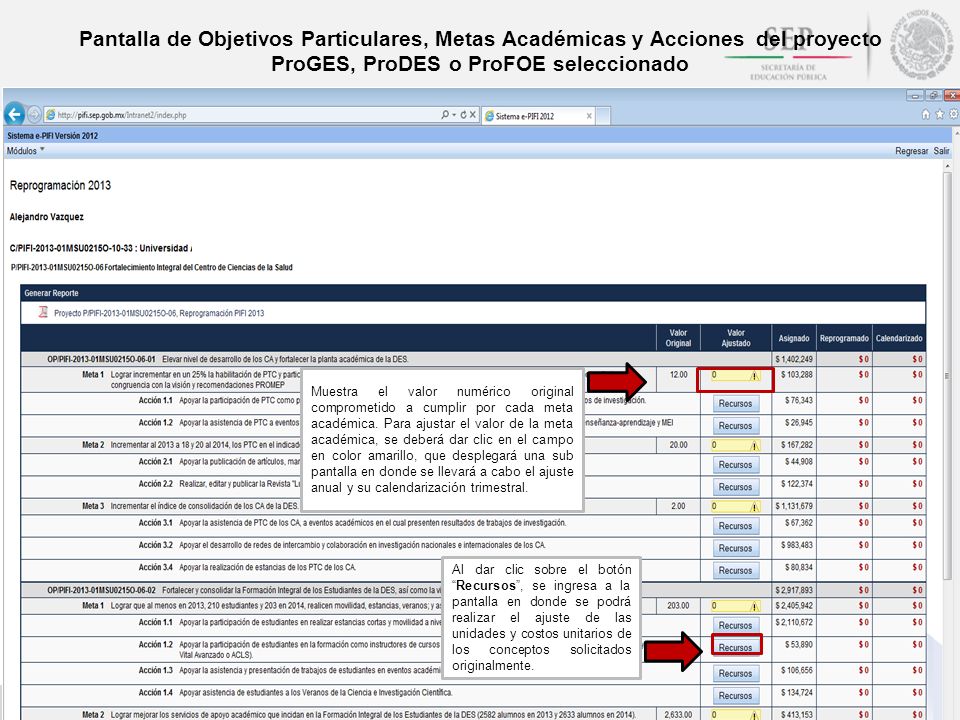Click Recursos button in the $ 53,890 row
This screenshot has height=720, width=960.
coord(735,647)
